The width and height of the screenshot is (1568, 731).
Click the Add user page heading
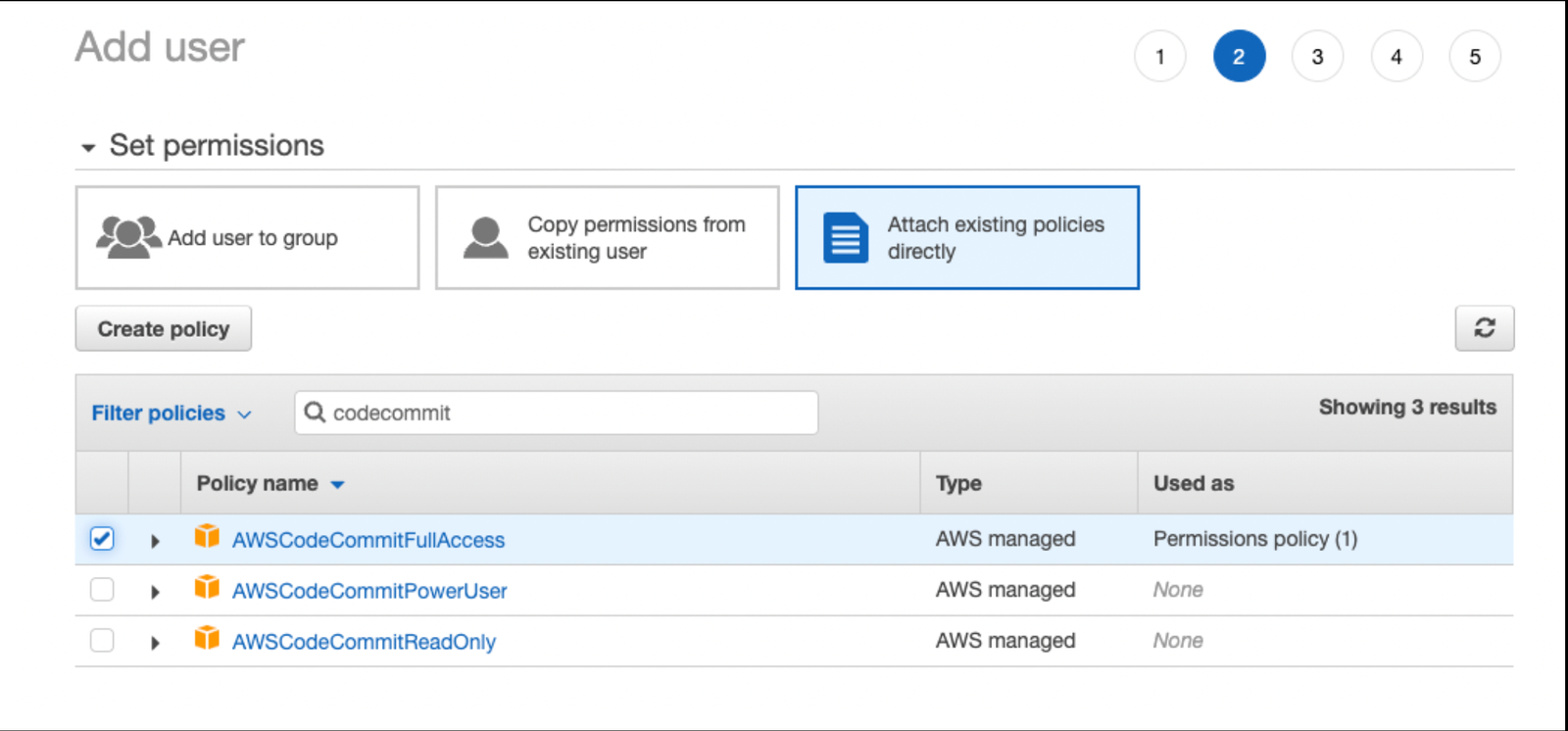click(x=160, y=47)
